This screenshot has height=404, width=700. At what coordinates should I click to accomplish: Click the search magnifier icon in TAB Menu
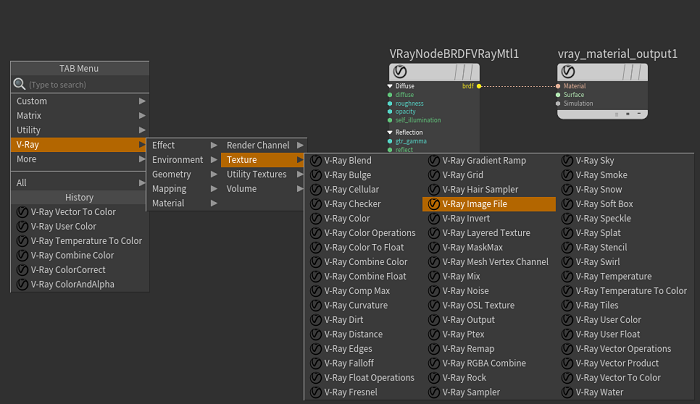tap(19, 85)
